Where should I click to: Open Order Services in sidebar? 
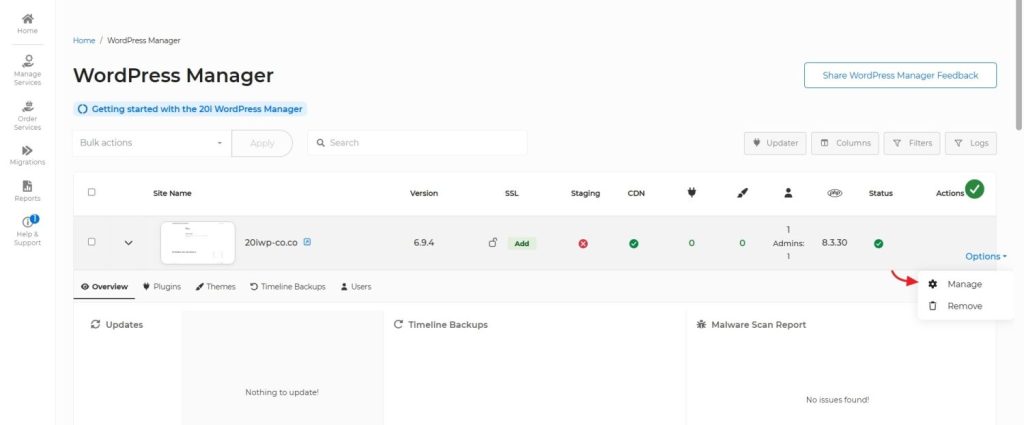[x=27, y=116]
